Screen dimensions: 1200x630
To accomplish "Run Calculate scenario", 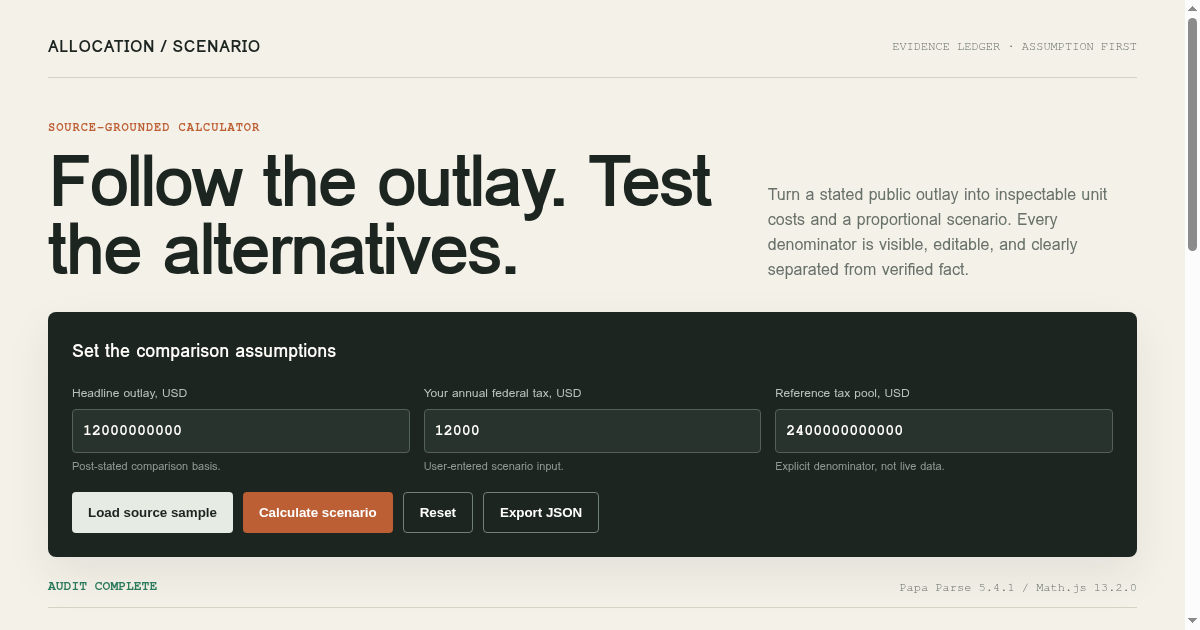I will pyautogui.click(x=318, y=512).
